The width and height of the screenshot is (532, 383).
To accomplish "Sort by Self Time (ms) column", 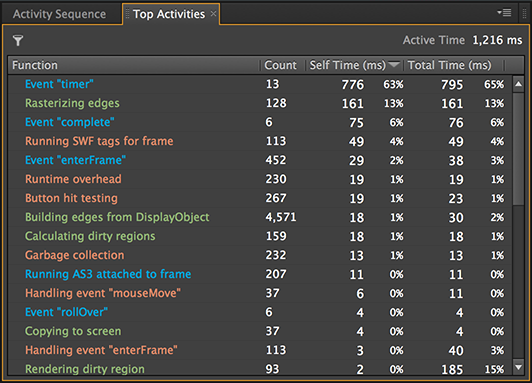I will point(355,65).
